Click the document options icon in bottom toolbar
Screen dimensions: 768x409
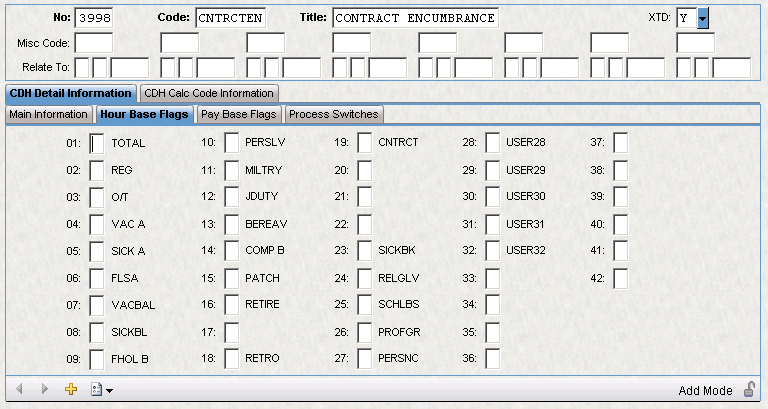96,390
